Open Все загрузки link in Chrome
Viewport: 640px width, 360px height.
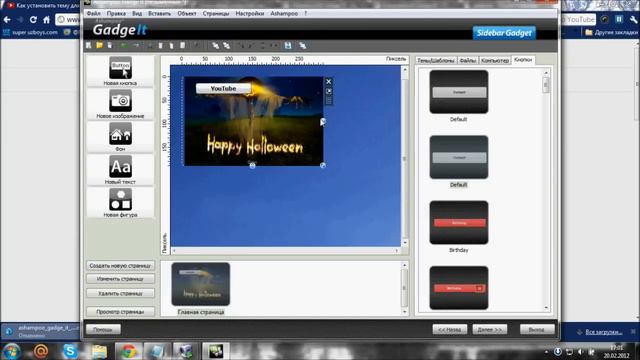[604, 332]
